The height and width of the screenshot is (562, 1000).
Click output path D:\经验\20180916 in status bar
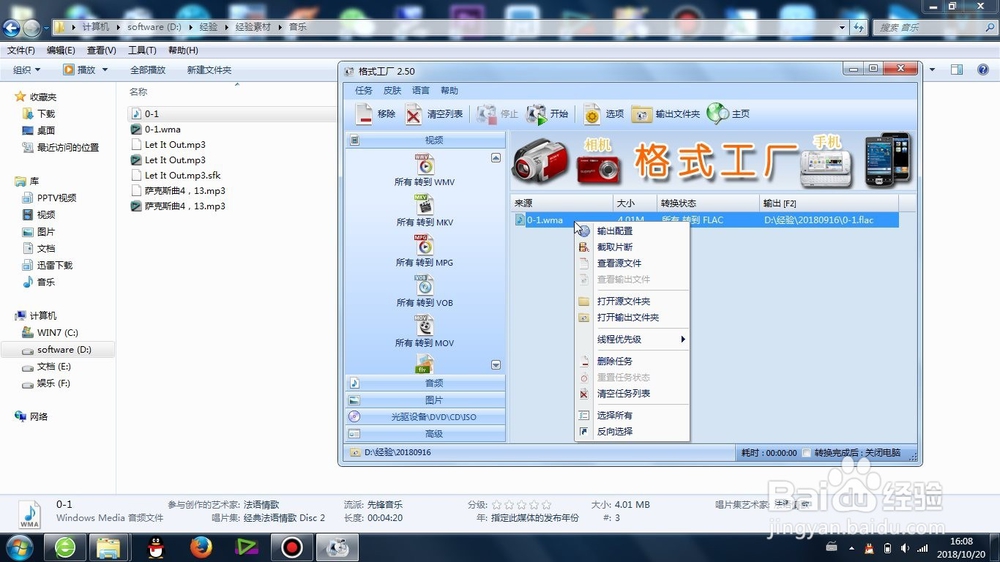coord(397,452)
